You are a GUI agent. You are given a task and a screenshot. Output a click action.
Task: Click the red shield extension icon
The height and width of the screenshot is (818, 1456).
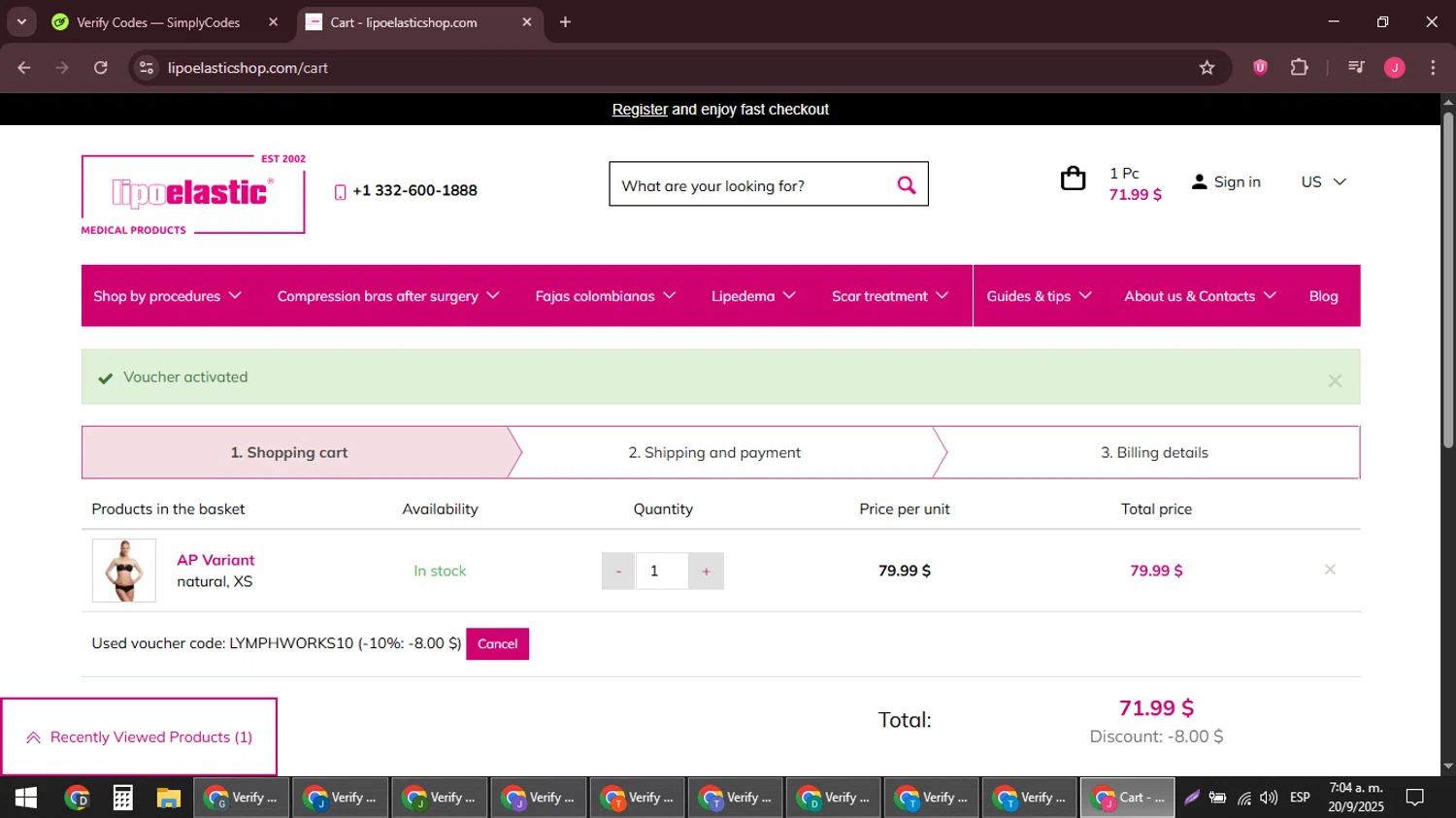point(1260,68)
